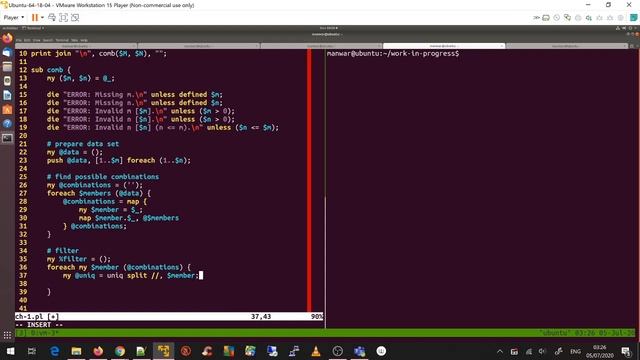The width and height of the screenshot is (640, 360).
Task: Click the VMware CD/DVD drive device icon
Action: coord(557,18)
